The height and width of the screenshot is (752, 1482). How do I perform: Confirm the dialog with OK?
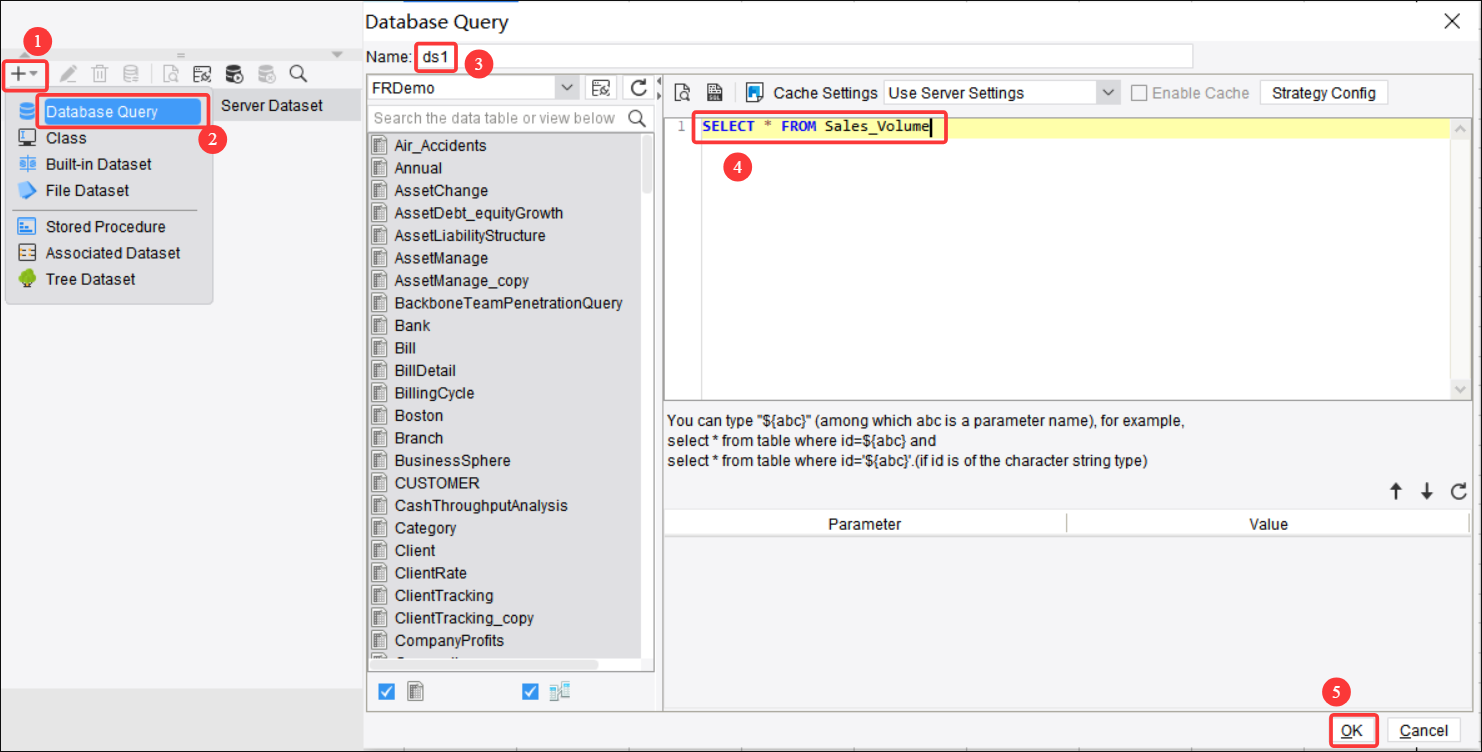[x=1353, y=730]
